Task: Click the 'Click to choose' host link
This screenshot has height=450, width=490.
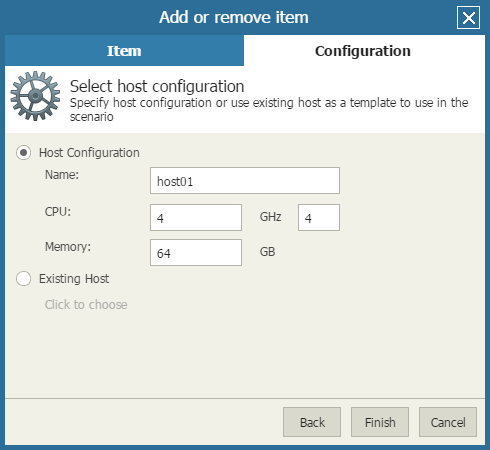Action: [86, 305]
